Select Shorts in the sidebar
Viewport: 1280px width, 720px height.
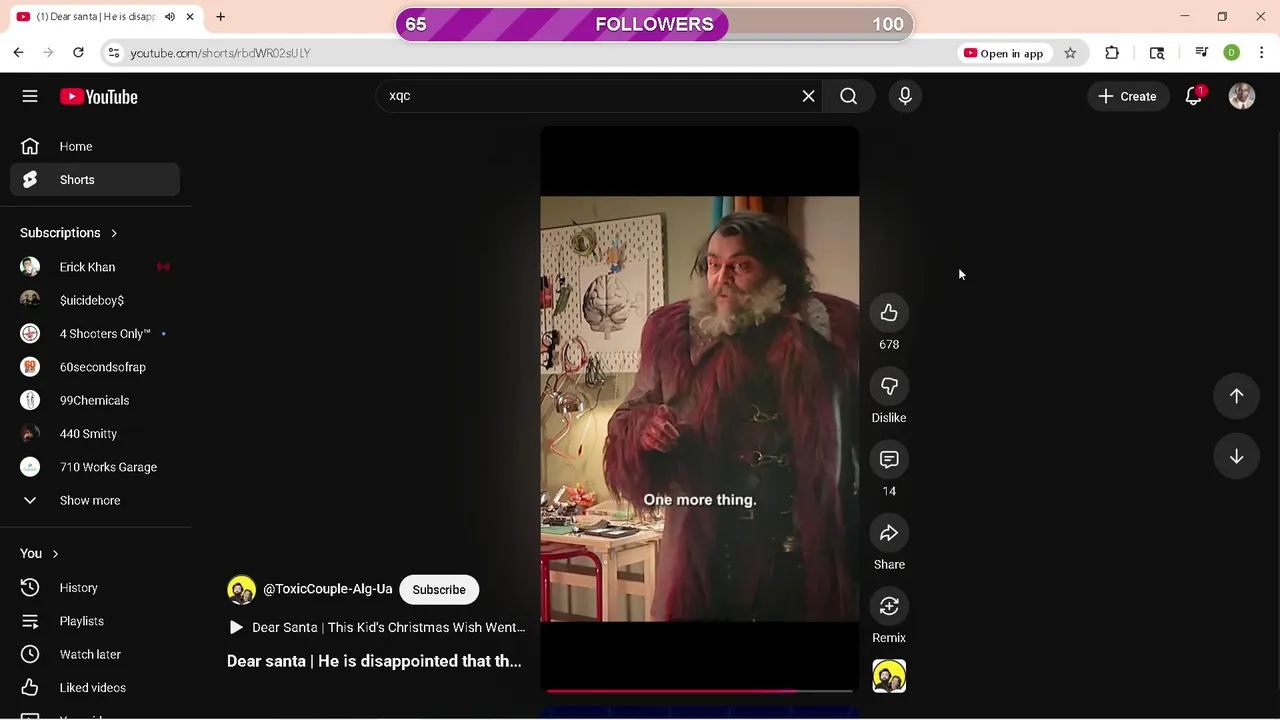[95, 180]
